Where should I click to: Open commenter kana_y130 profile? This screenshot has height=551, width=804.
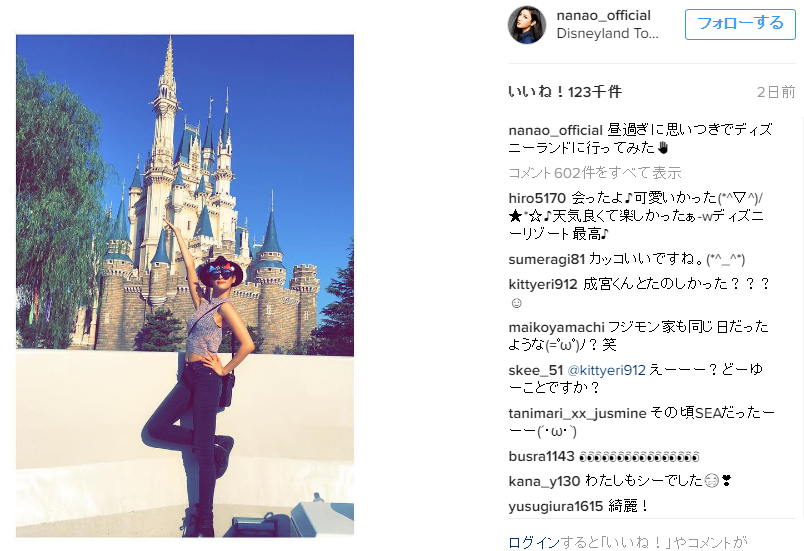(544, 481)
